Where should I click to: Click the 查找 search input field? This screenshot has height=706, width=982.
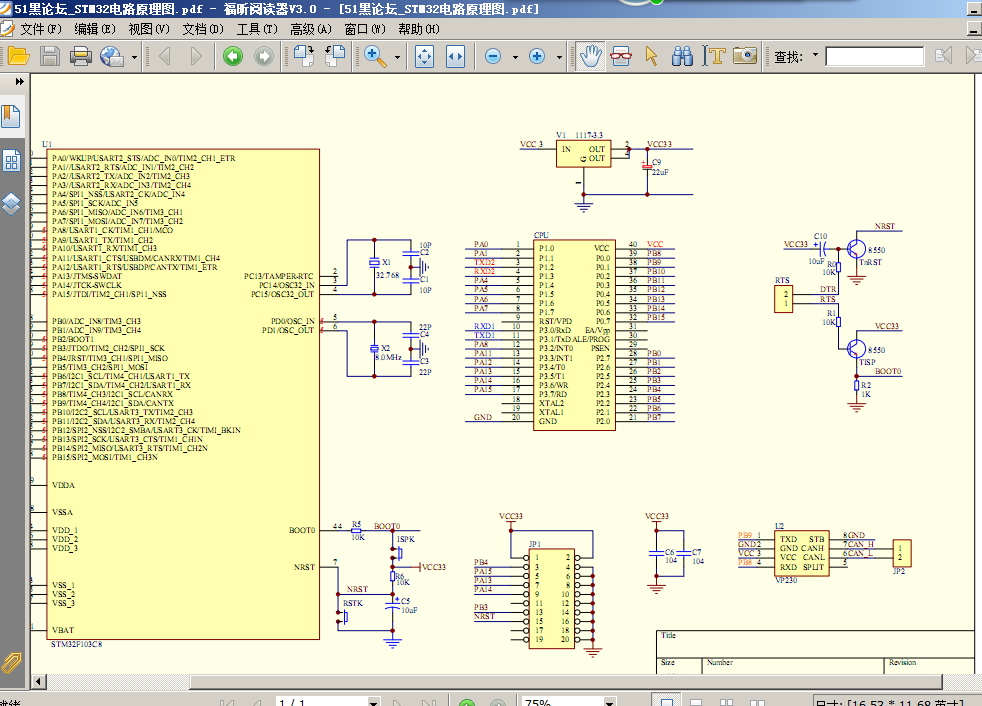pos(874,56)
